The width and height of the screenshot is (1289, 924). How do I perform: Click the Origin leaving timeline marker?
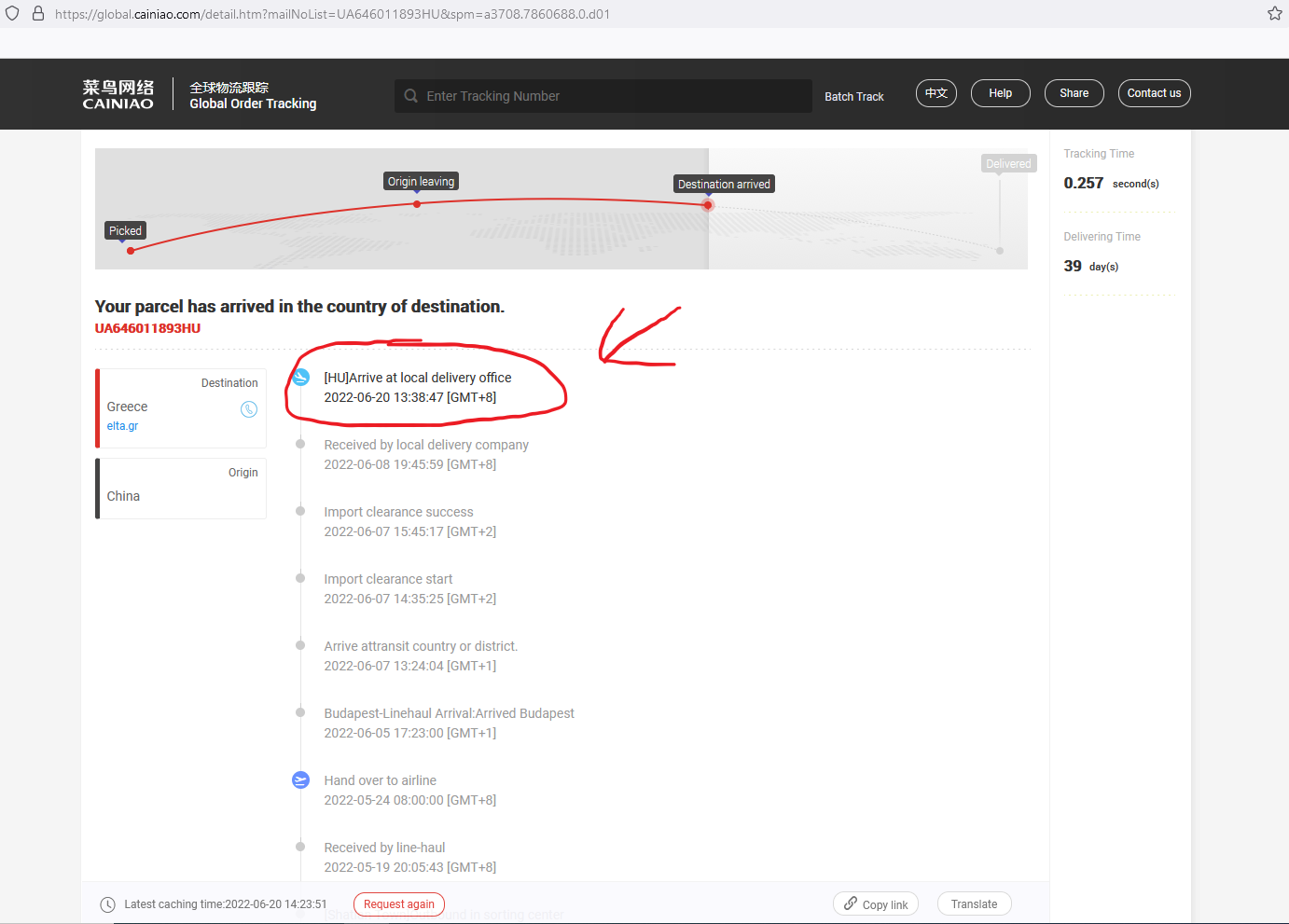422,182
